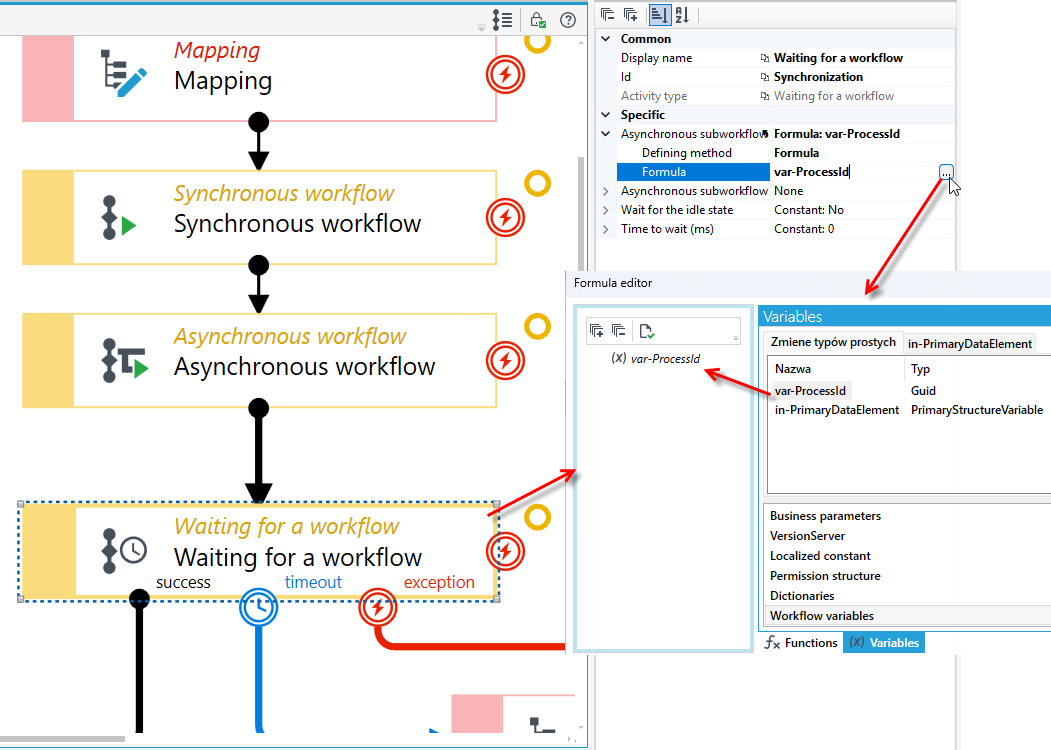
Task: Select var-ProcessId row in the Variables table
Action: click(x=909, y=391)
